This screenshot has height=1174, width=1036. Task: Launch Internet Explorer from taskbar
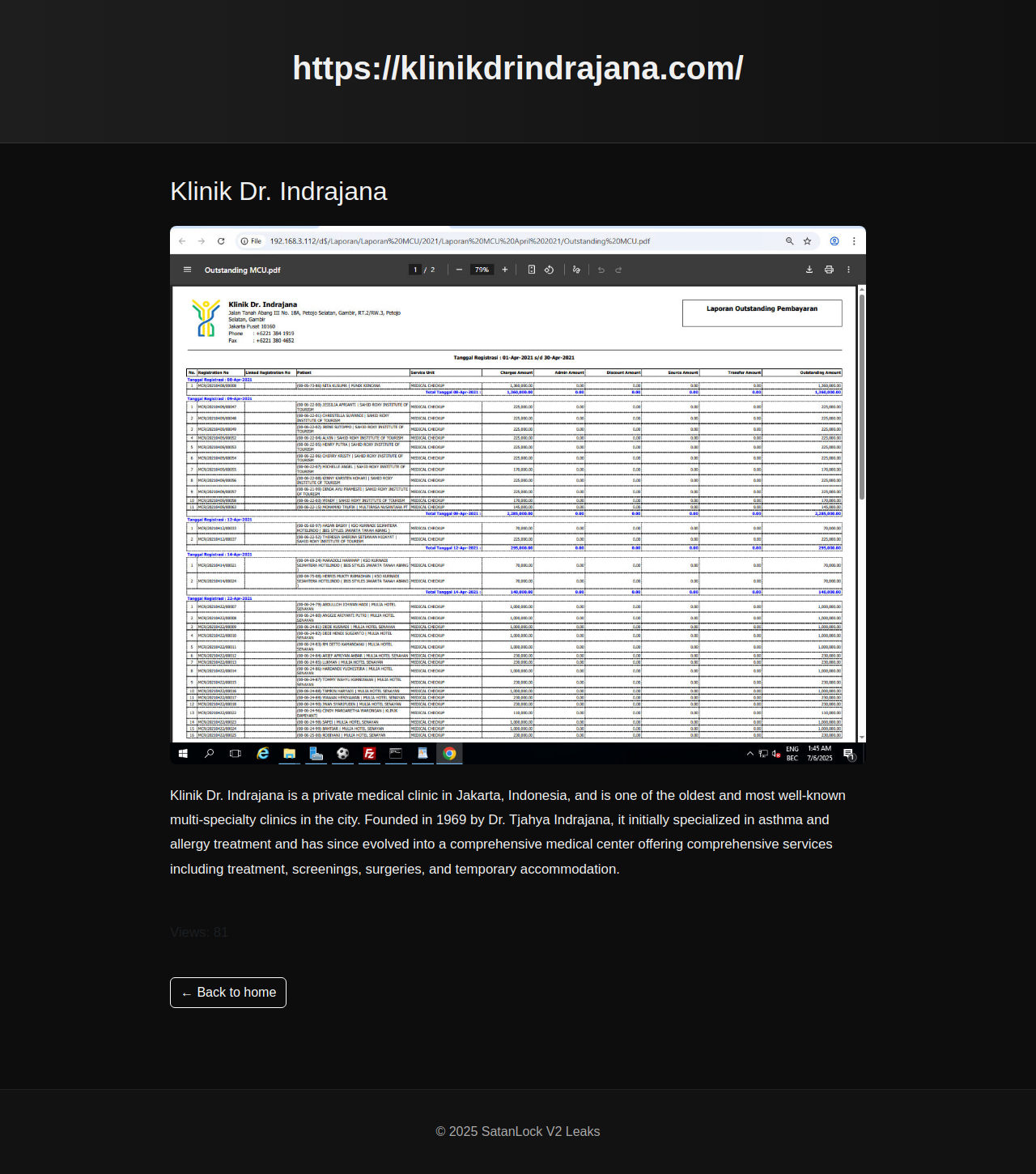(x=262, y=754)
